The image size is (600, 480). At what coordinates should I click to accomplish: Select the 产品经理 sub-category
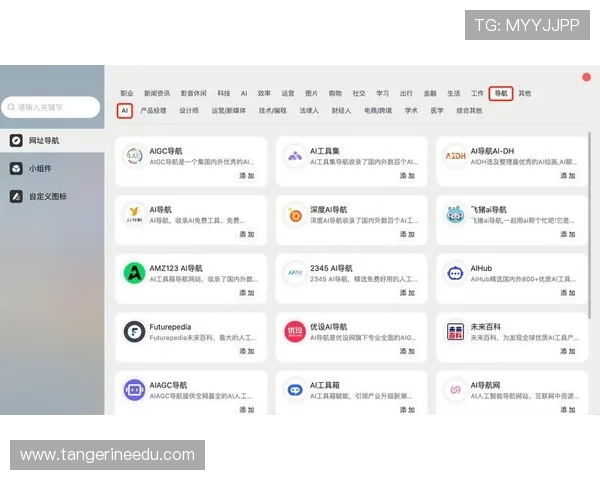(153, 111)
